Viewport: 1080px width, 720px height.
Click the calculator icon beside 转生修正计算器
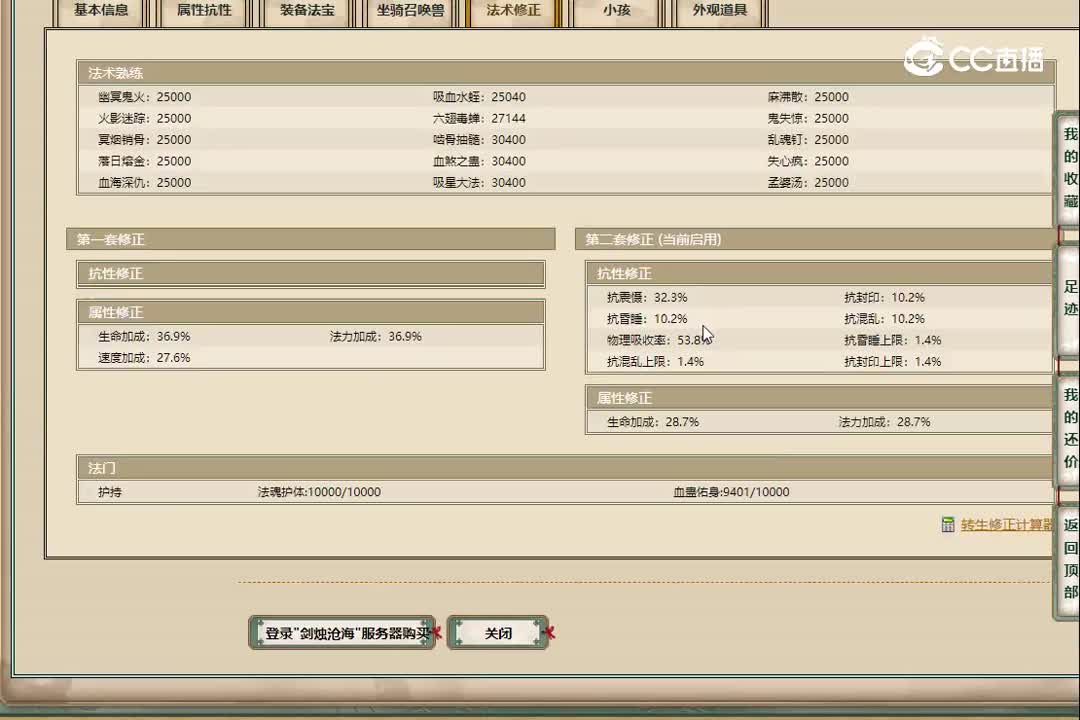[947, 524]
